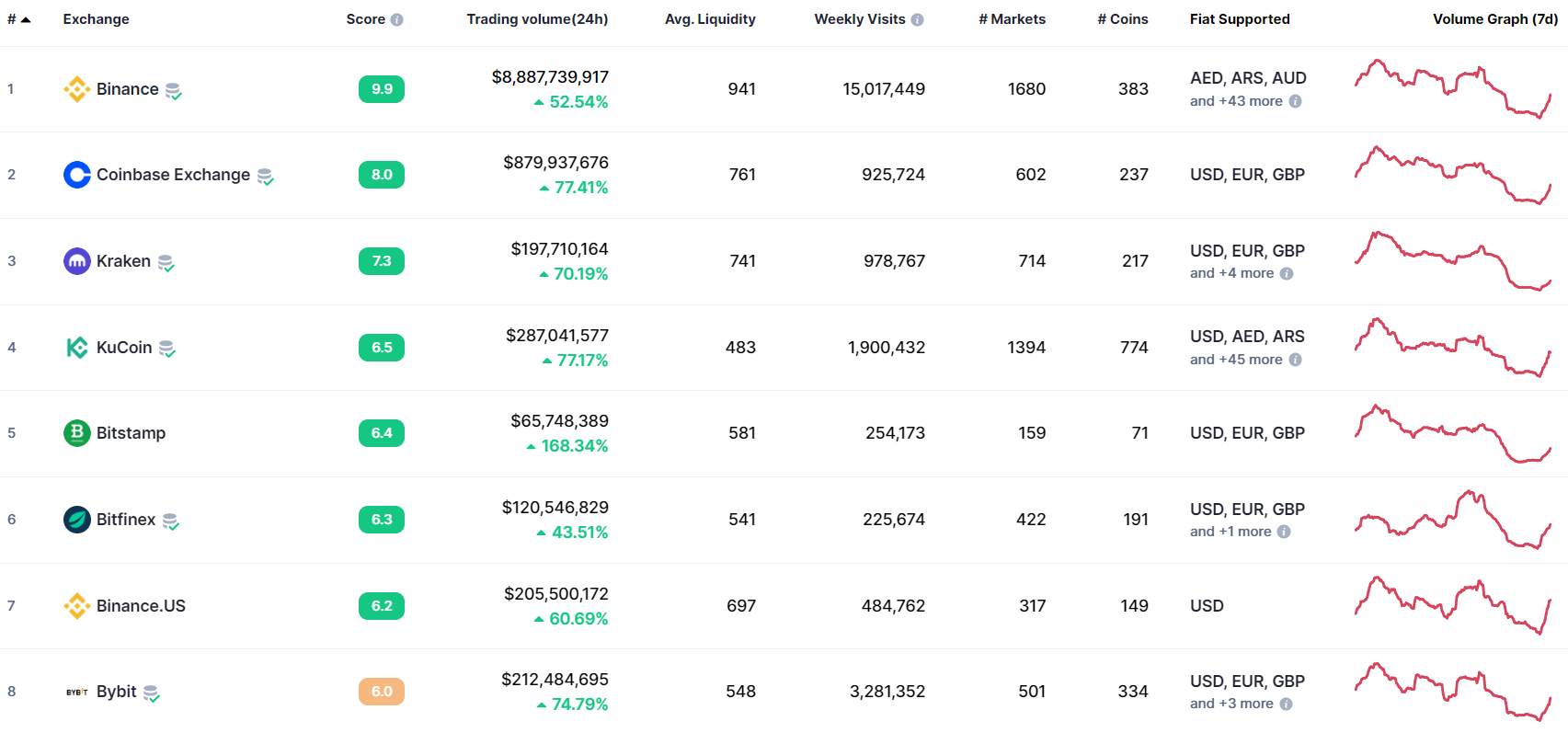This screenshot has height=733, width=1568.
Task: Sort by # Markets column header
Action: pyautogui.click(x=1012, y=19)
